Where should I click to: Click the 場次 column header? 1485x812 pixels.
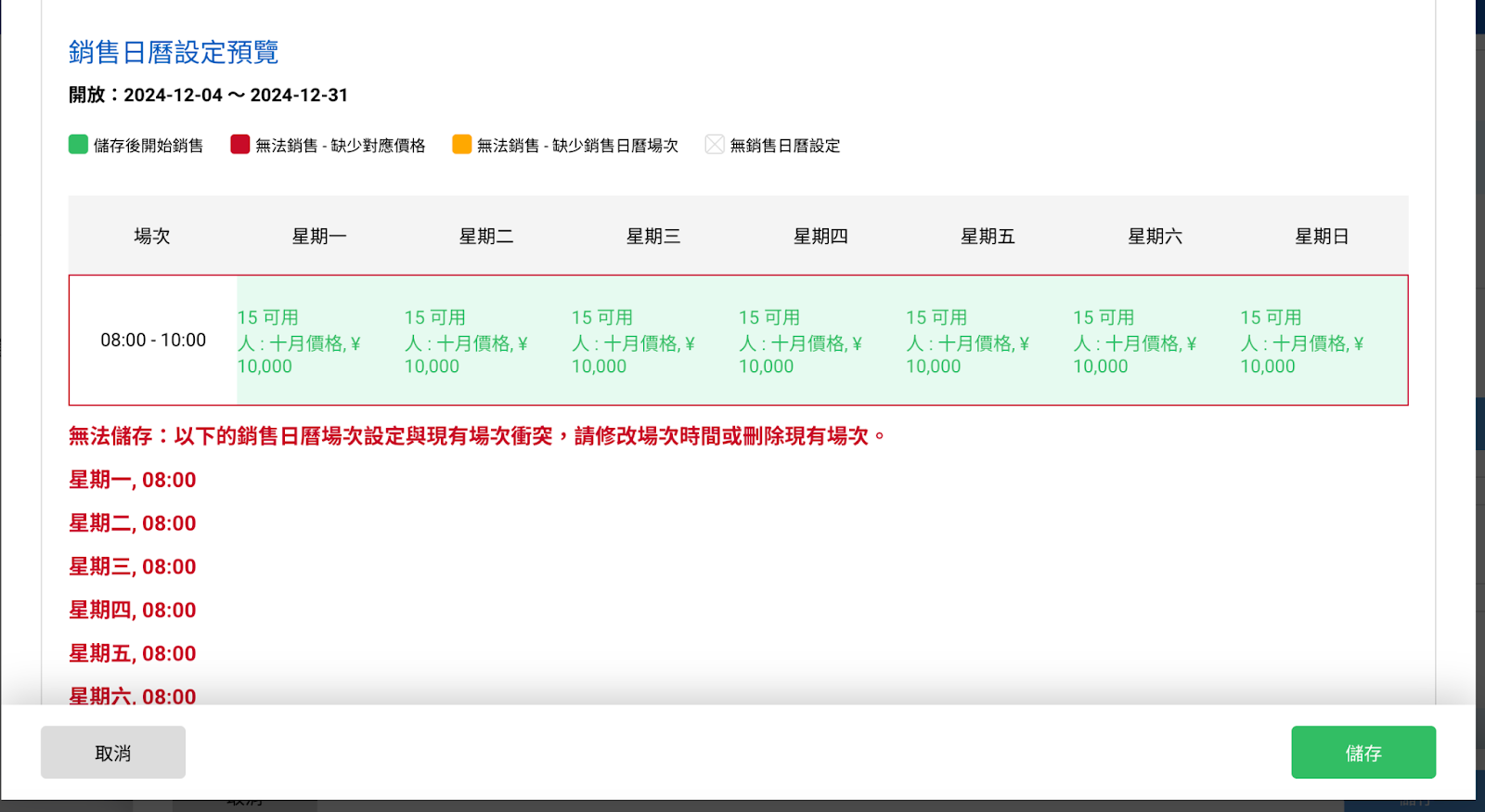tap(152, 236)
